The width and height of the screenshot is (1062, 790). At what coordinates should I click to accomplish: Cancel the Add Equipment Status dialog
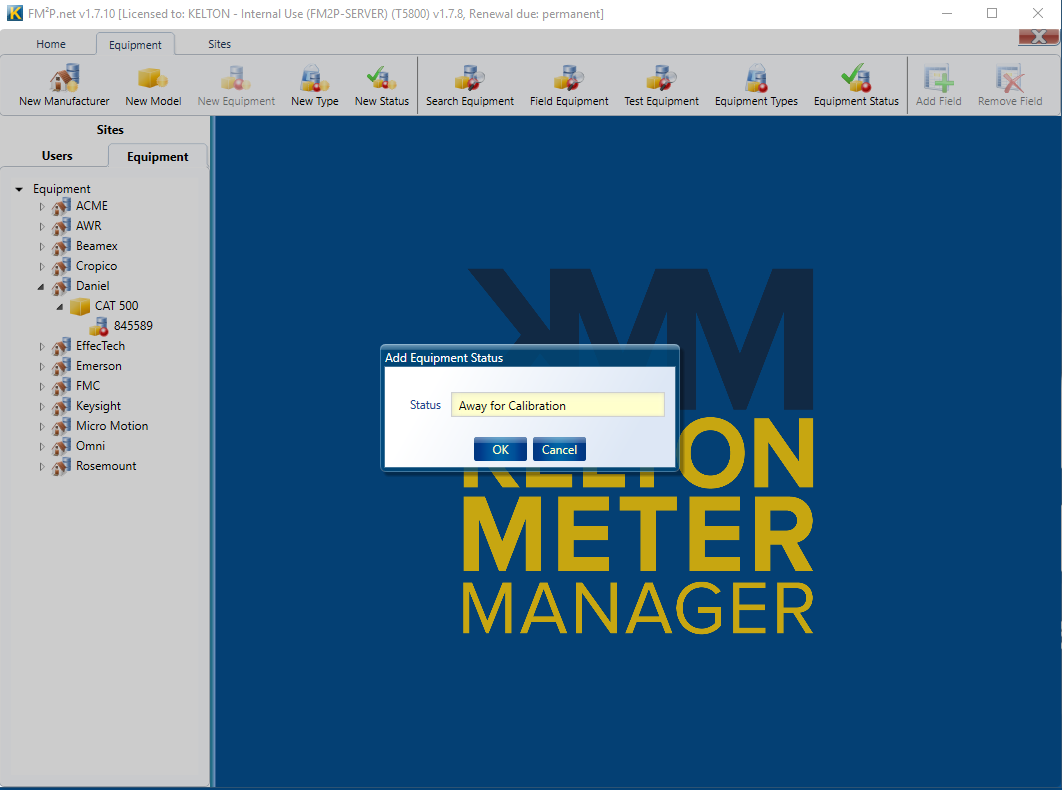pos(559,449)
